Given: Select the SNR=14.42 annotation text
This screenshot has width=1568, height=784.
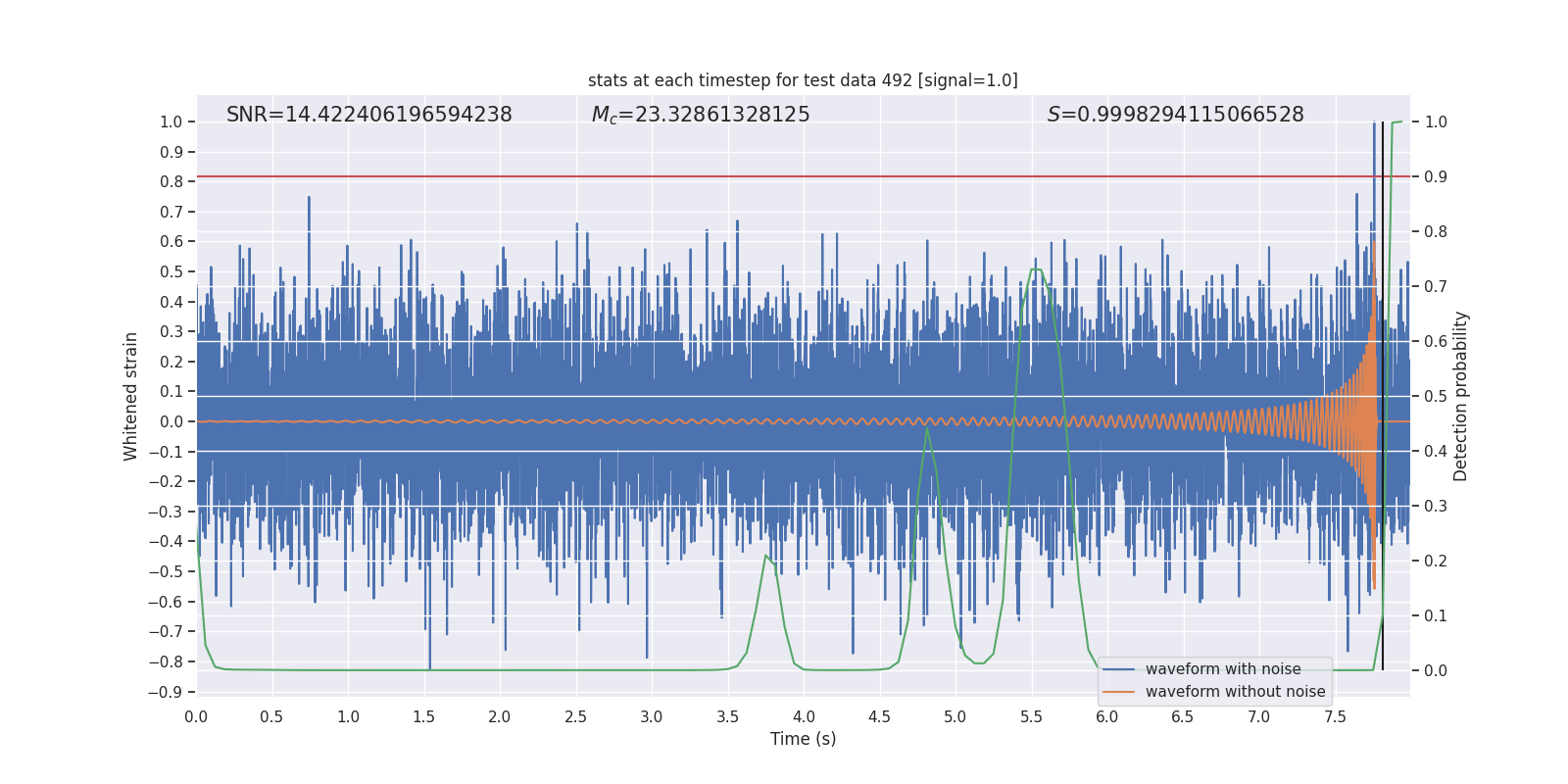Looking at the screenshot, I should pyautogui.click(x=369, y=115).
